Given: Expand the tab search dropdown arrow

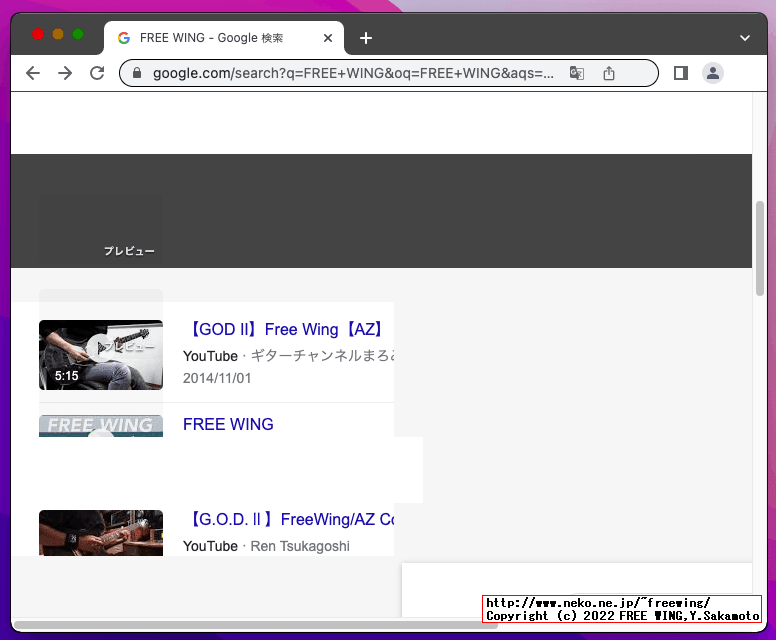Looking at the screenshot, I should [x=745, y=38].
